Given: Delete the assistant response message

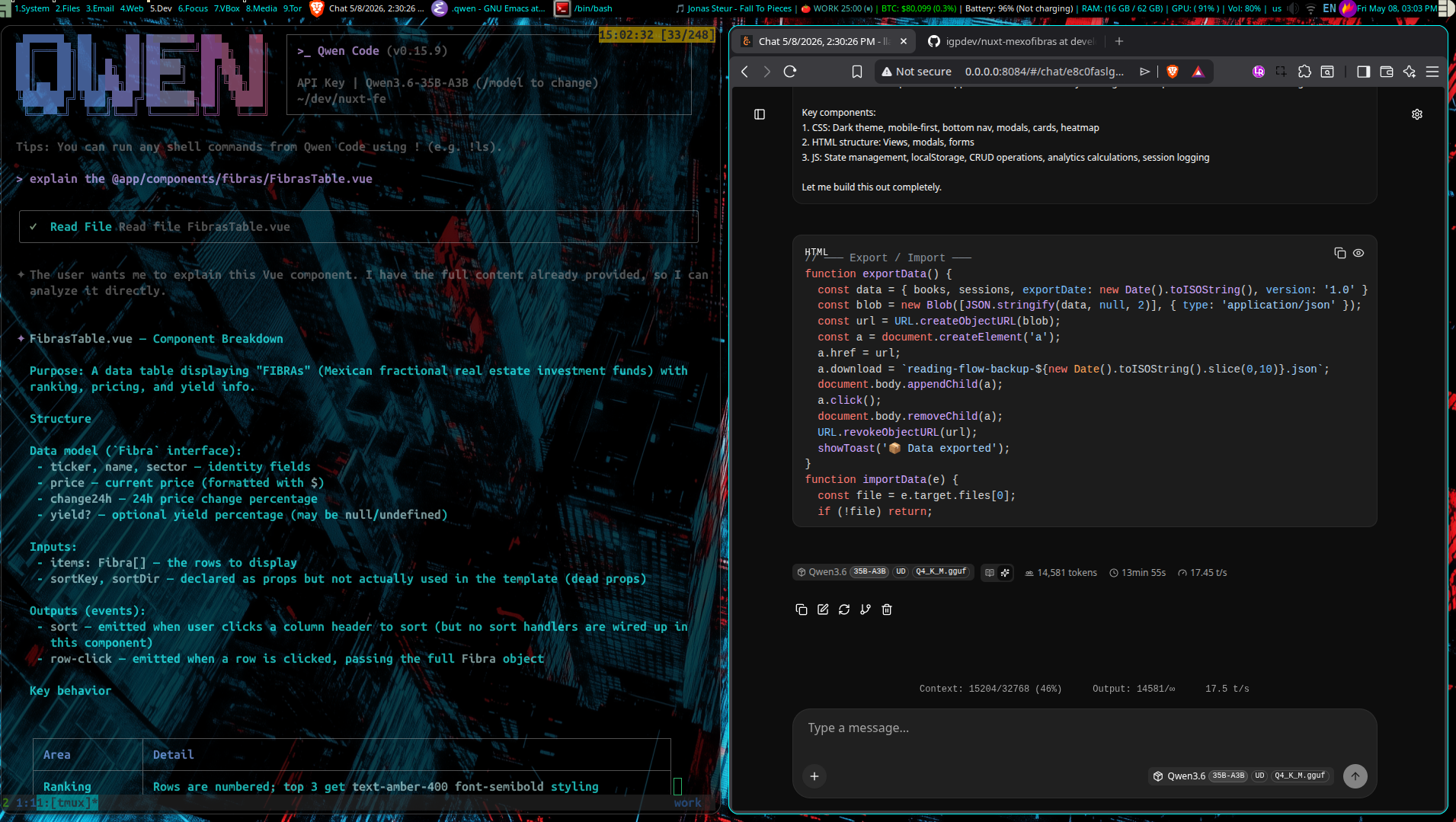Looking at the screenshot, I should pyautogui.click(x=887, y=609).
